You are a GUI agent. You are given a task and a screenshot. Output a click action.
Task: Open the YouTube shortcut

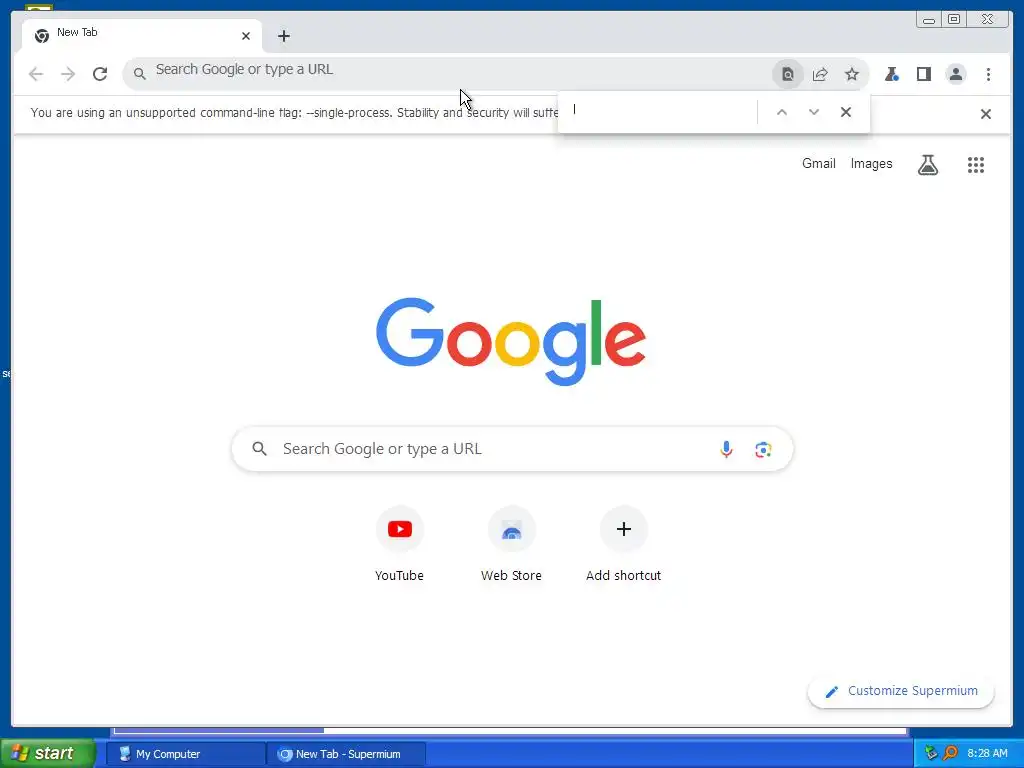point(399,544)
